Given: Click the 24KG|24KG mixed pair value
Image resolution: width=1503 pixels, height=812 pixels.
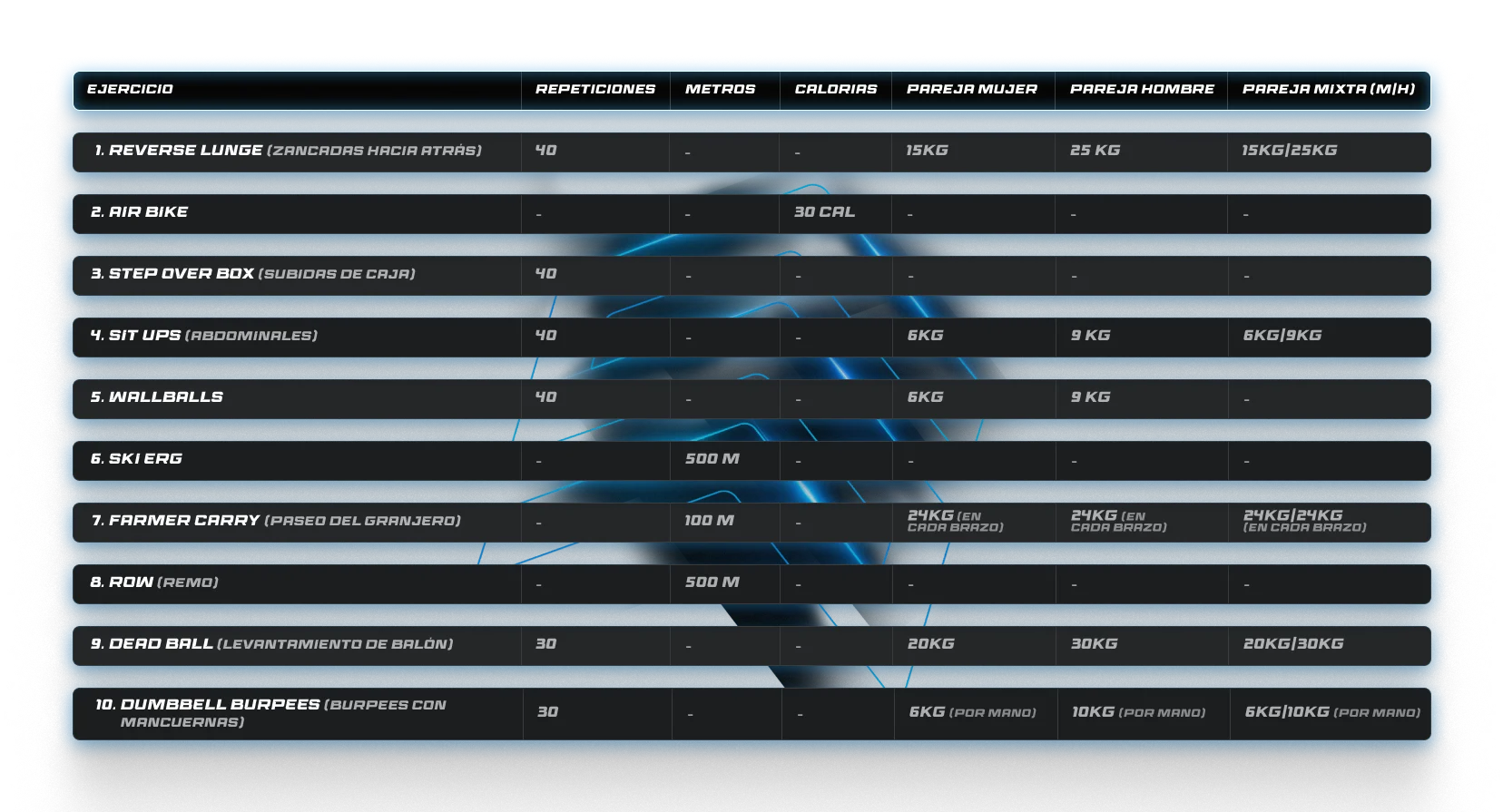Looking at the screenshot, I should click(x=1304, y=521).
